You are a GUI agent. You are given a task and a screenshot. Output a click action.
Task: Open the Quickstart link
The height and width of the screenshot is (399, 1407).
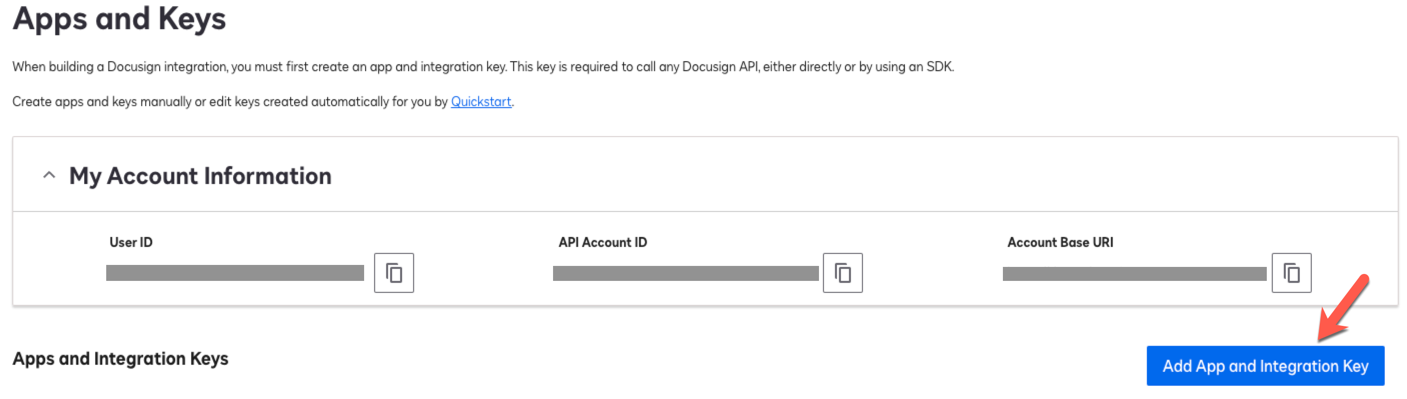[x=481, y=102]
